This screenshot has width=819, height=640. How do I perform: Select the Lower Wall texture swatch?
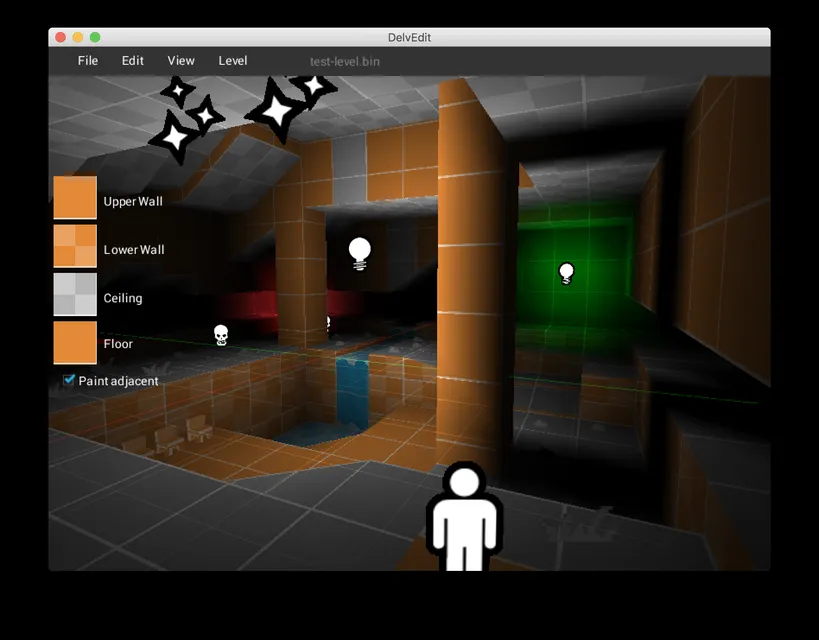[75, 246]
